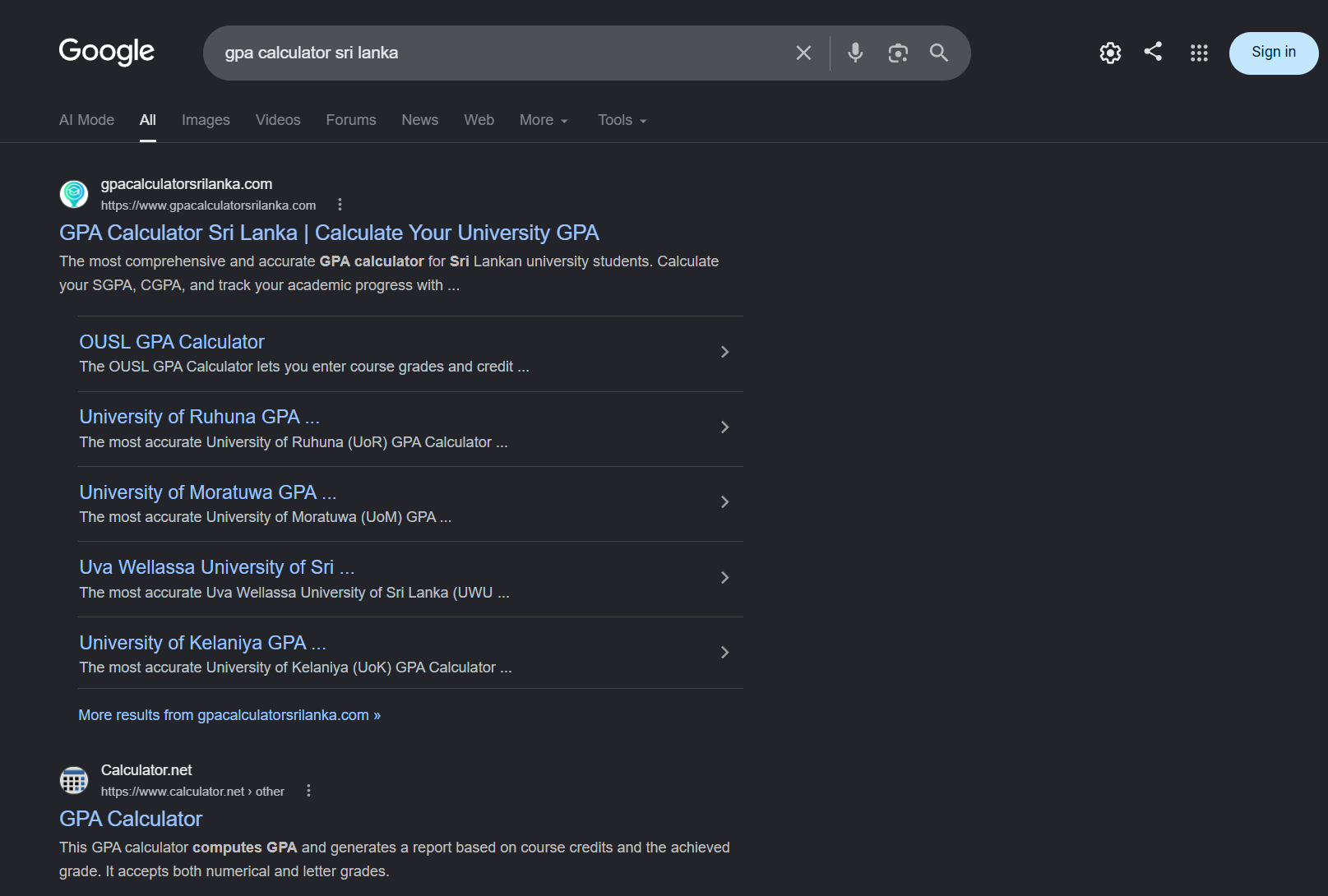
Task: Expand Uva Wellassa University chevron
Action: click(724, 577)
